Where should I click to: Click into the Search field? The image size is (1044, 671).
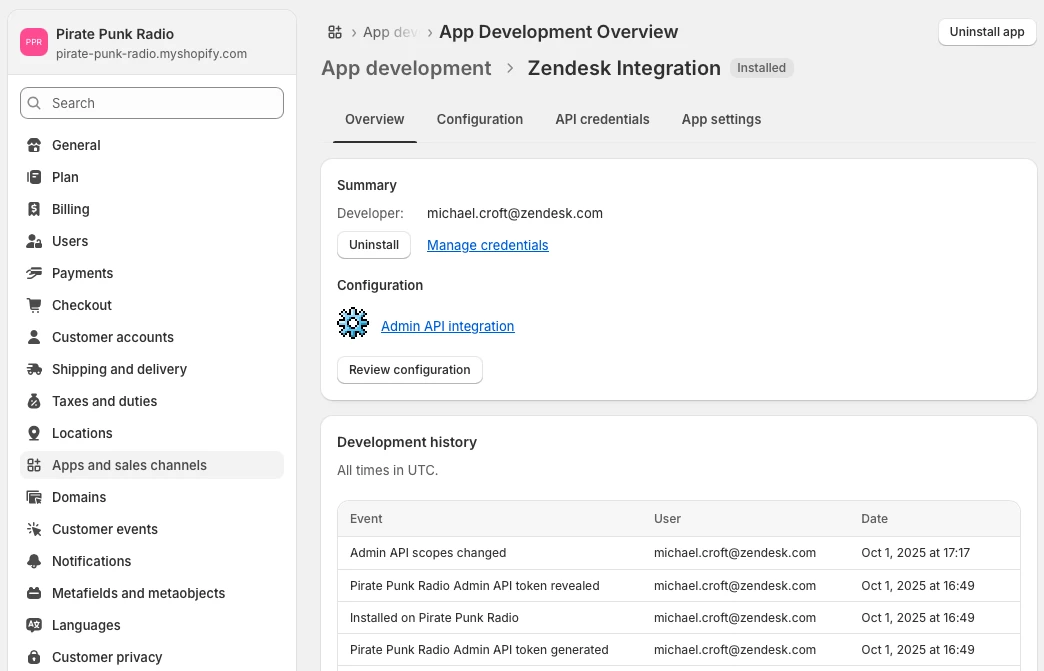point(152,103)
